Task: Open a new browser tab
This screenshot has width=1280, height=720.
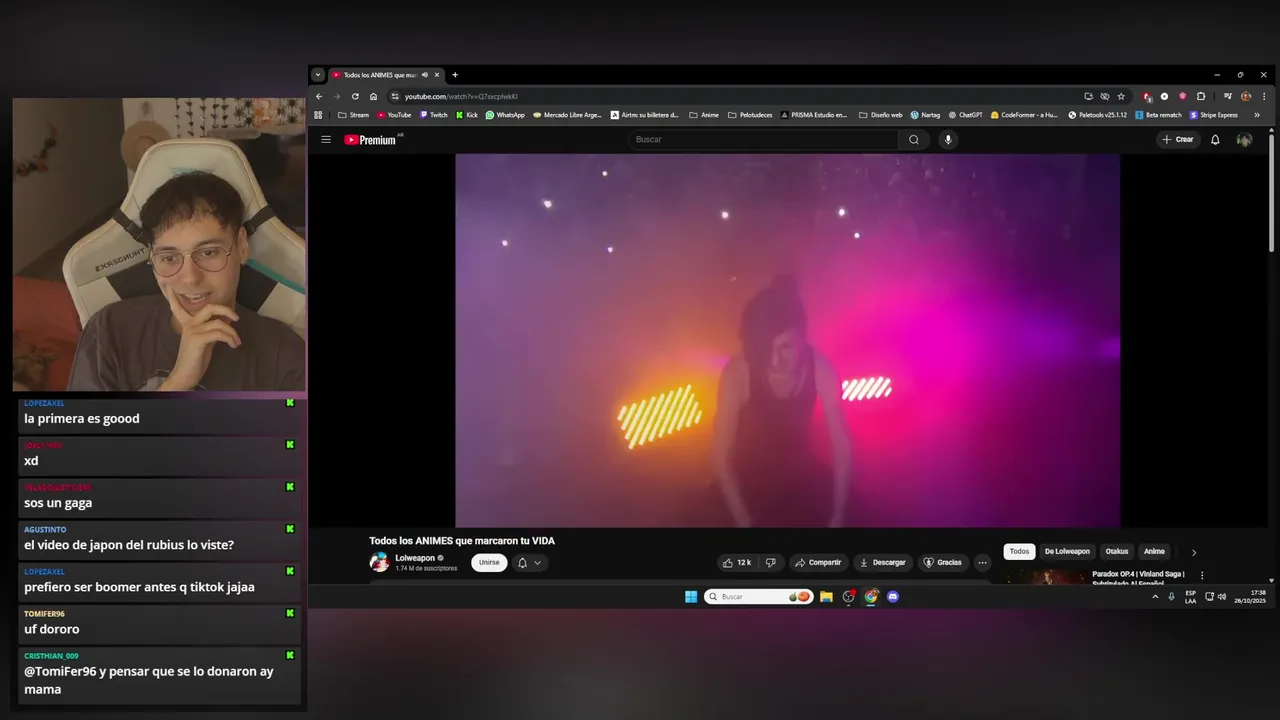Action: [455, 75]
